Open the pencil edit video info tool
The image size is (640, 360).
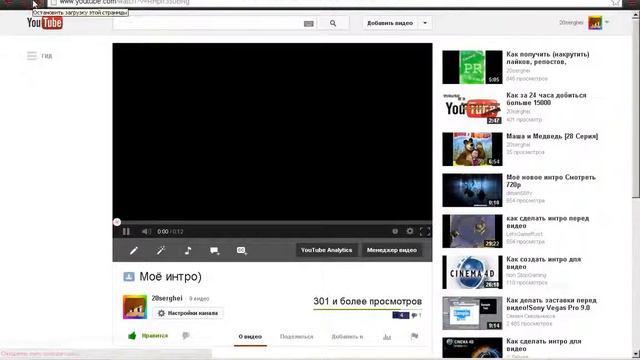pyautogui.click(x=134, y=250)
